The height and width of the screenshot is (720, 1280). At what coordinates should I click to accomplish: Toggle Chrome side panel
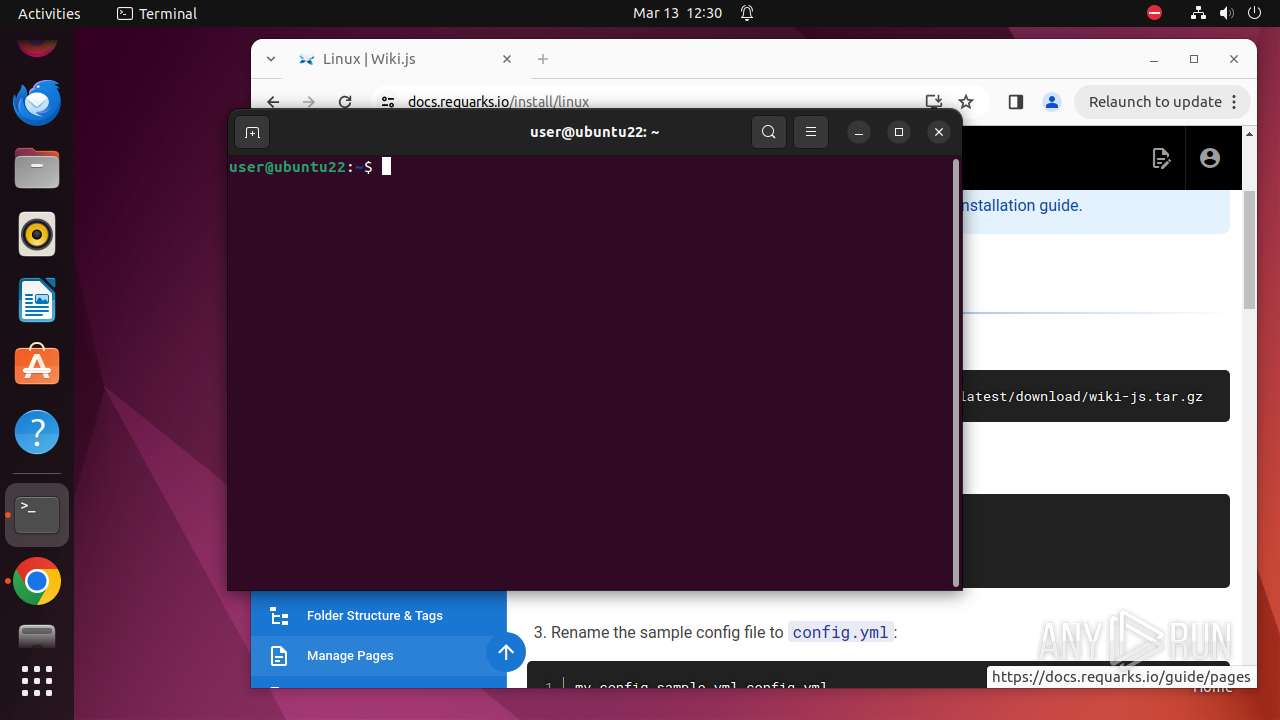click(1016, 102)
